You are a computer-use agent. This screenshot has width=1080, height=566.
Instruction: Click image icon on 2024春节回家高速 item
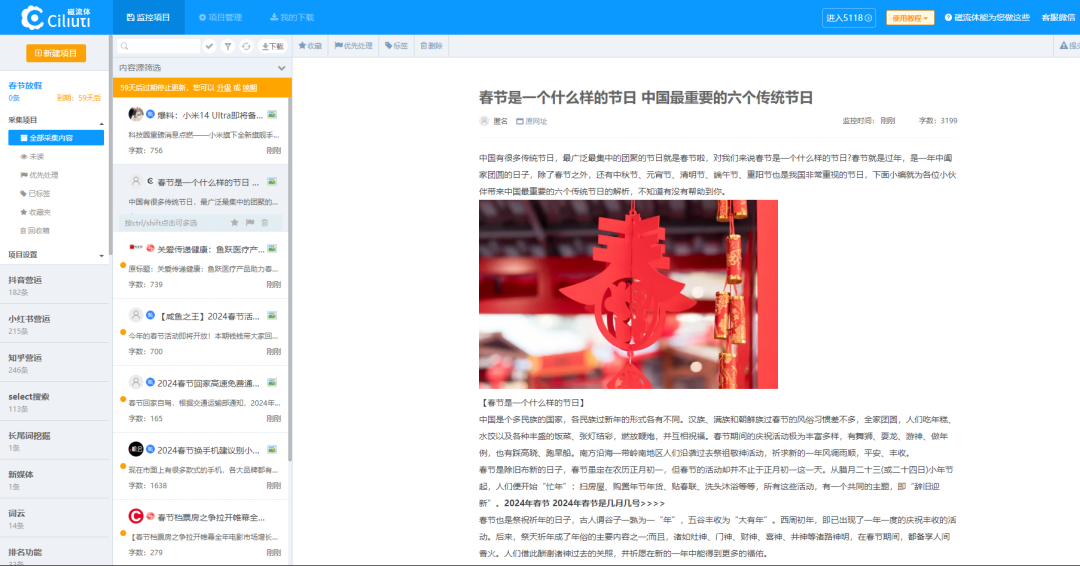coord(272,382)
